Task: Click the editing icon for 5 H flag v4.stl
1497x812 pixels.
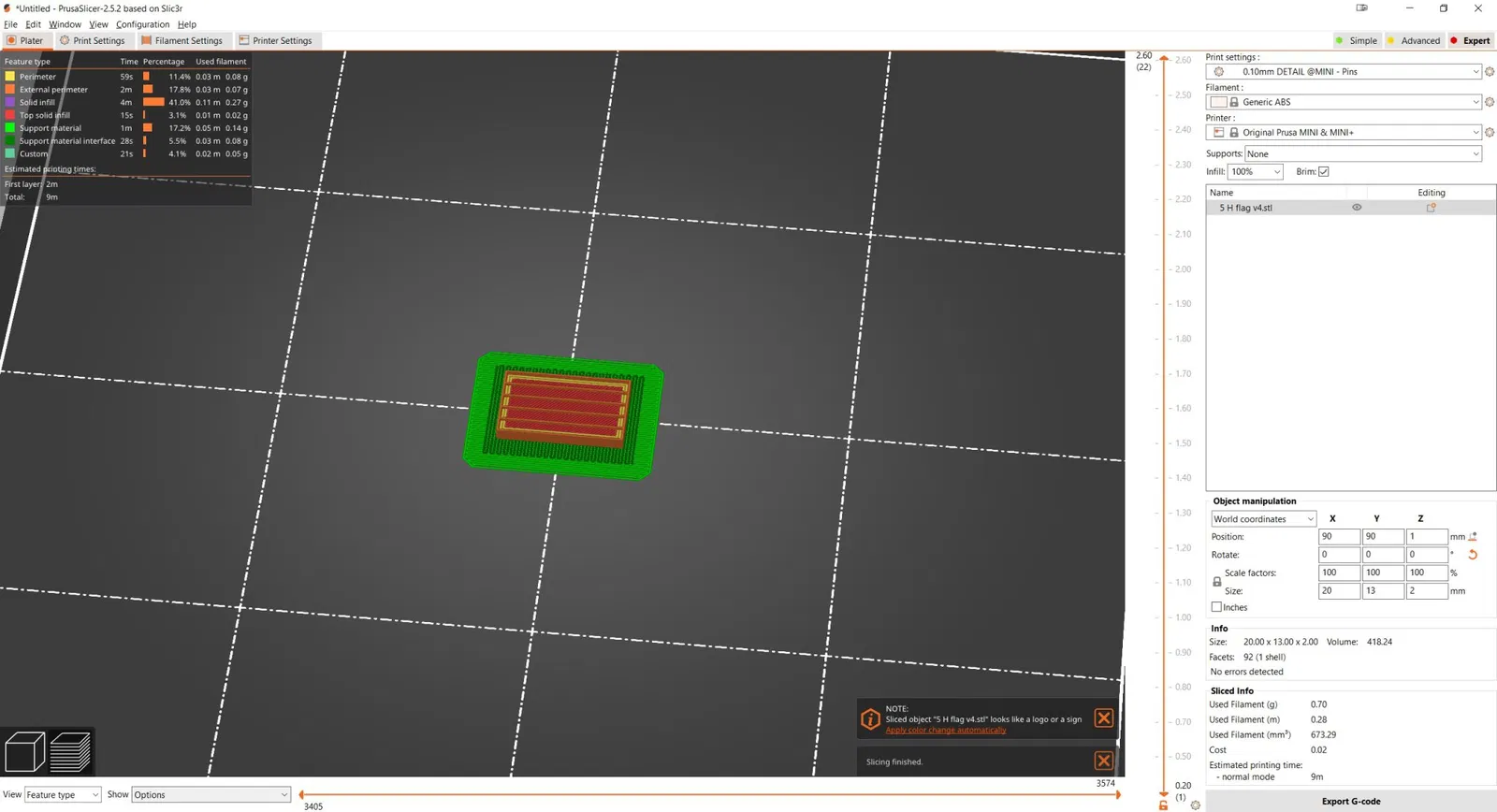Action: click(1431, 208)
